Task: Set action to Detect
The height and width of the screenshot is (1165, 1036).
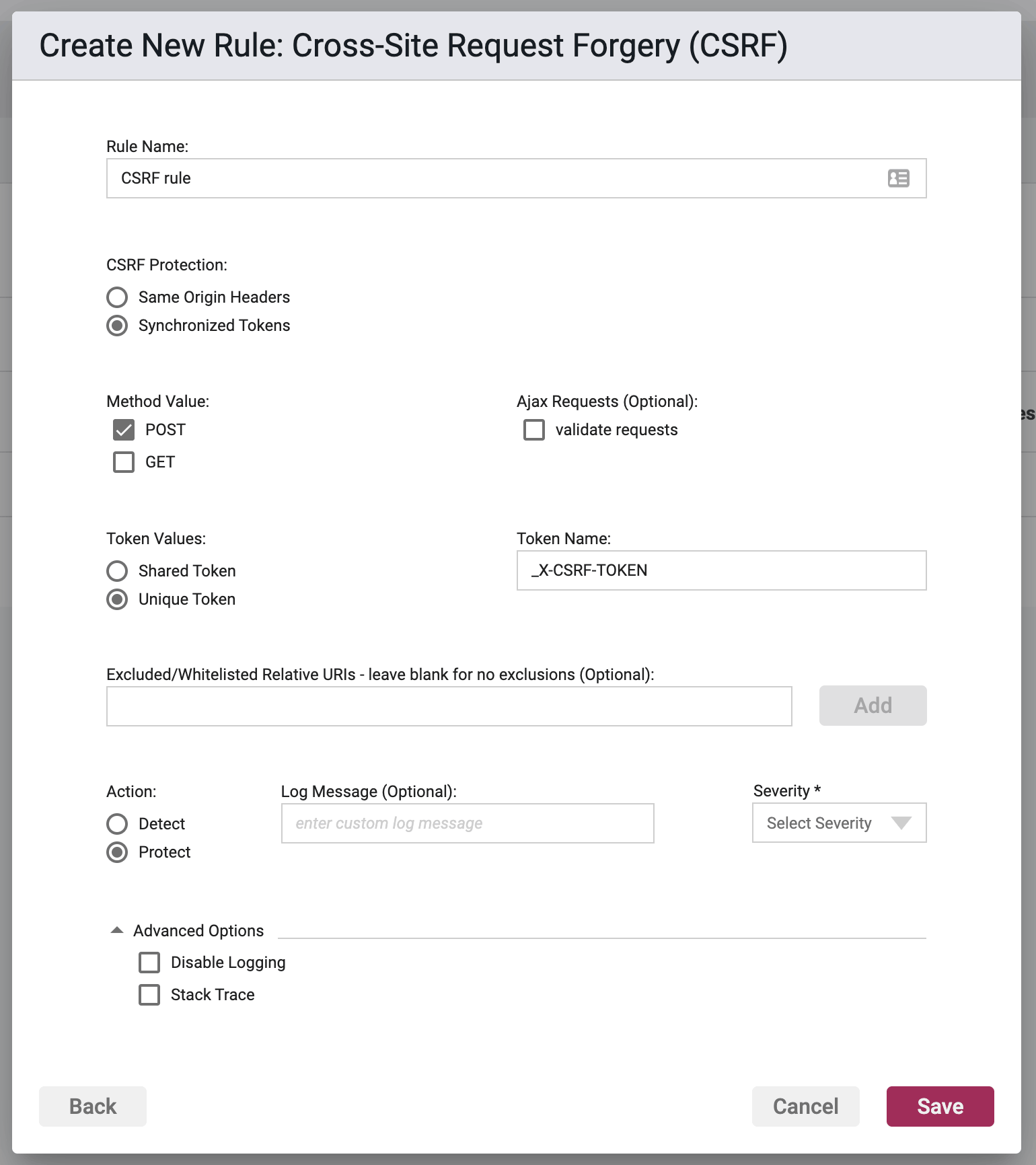Action: point(117,824)
